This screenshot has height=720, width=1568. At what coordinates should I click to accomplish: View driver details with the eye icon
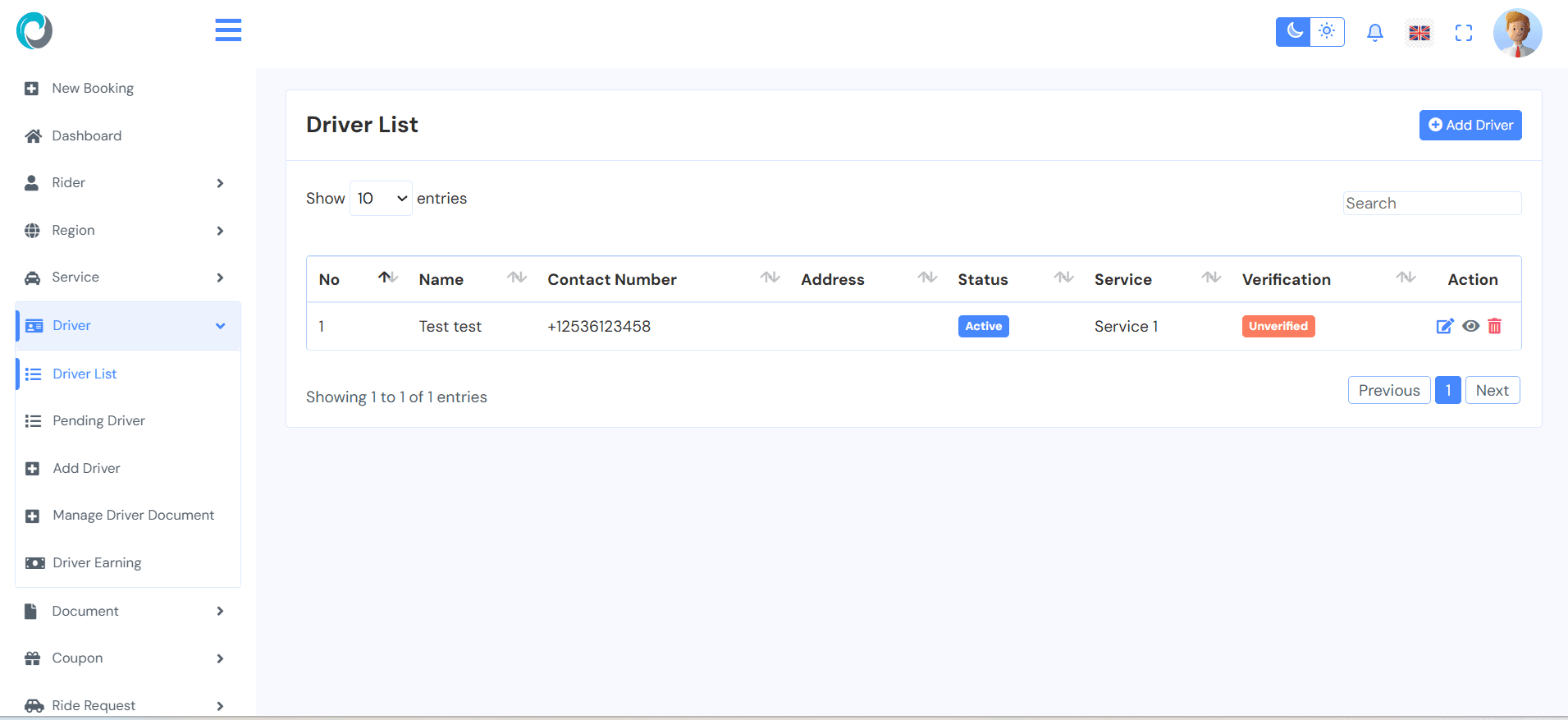tap(1470, 327)
